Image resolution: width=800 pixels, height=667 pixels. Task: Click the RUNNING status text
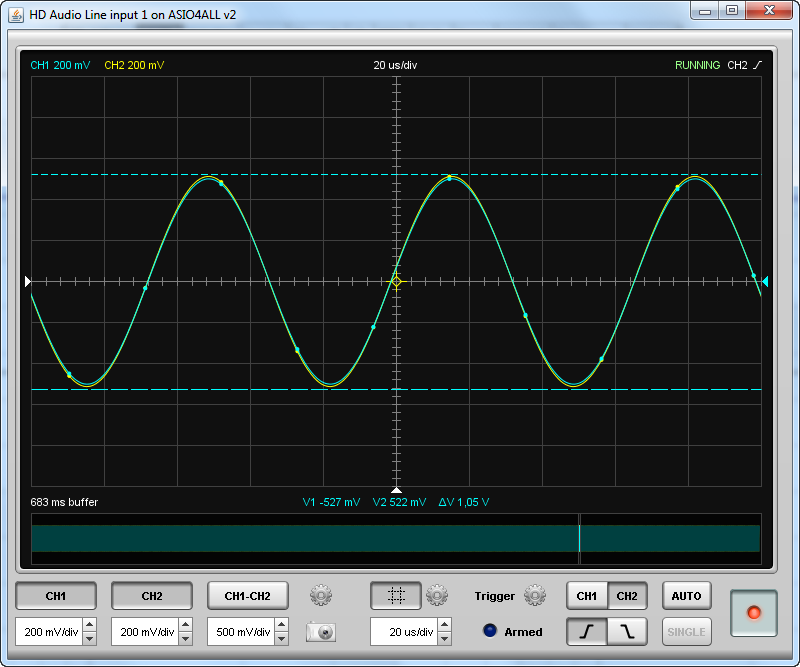tap(697, 65)
